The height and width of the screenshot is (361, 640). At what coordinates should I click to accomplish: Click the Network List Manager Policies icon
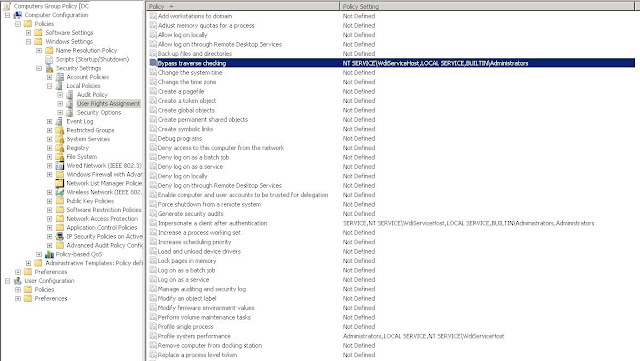coord(60,183)
